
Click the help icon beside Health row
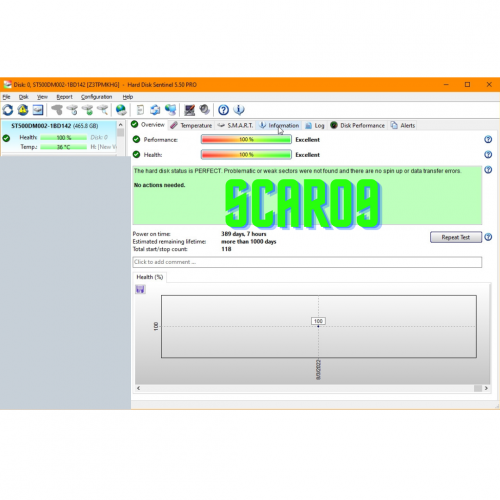tap(488, 154)
